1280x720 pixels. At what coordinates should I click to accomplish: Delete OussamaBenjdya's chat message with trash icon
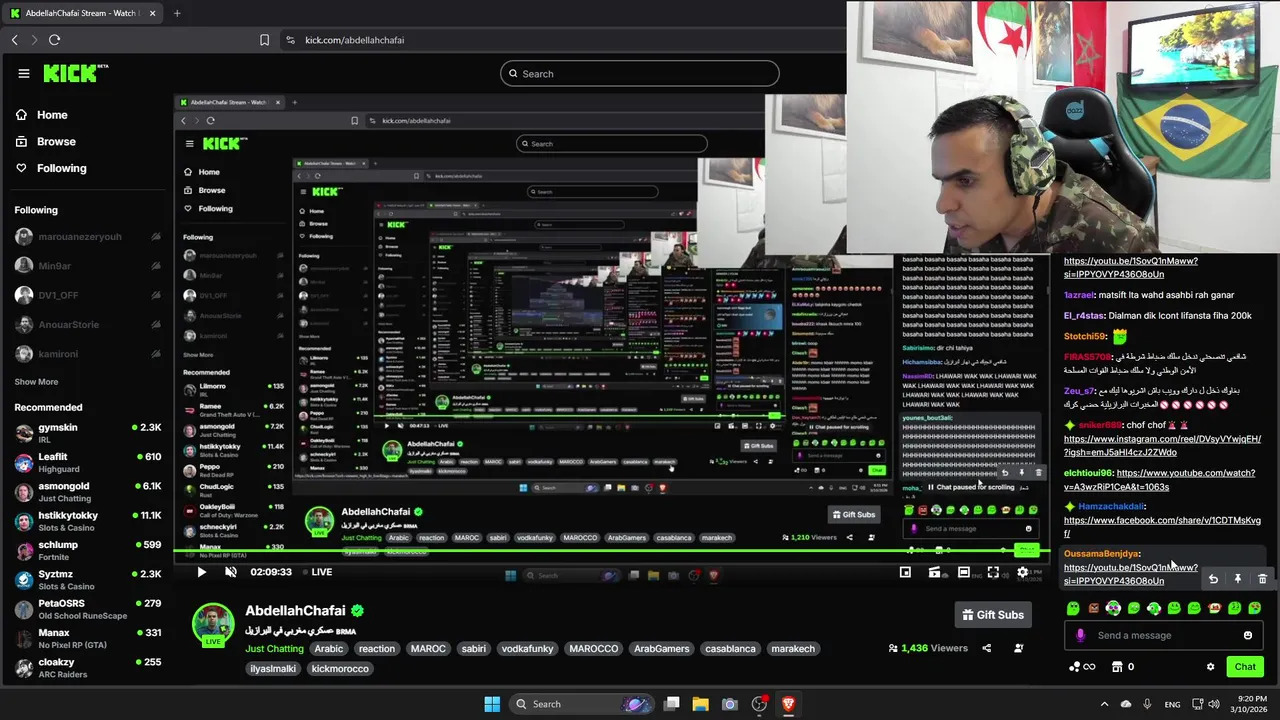(x=1262, y=579)
